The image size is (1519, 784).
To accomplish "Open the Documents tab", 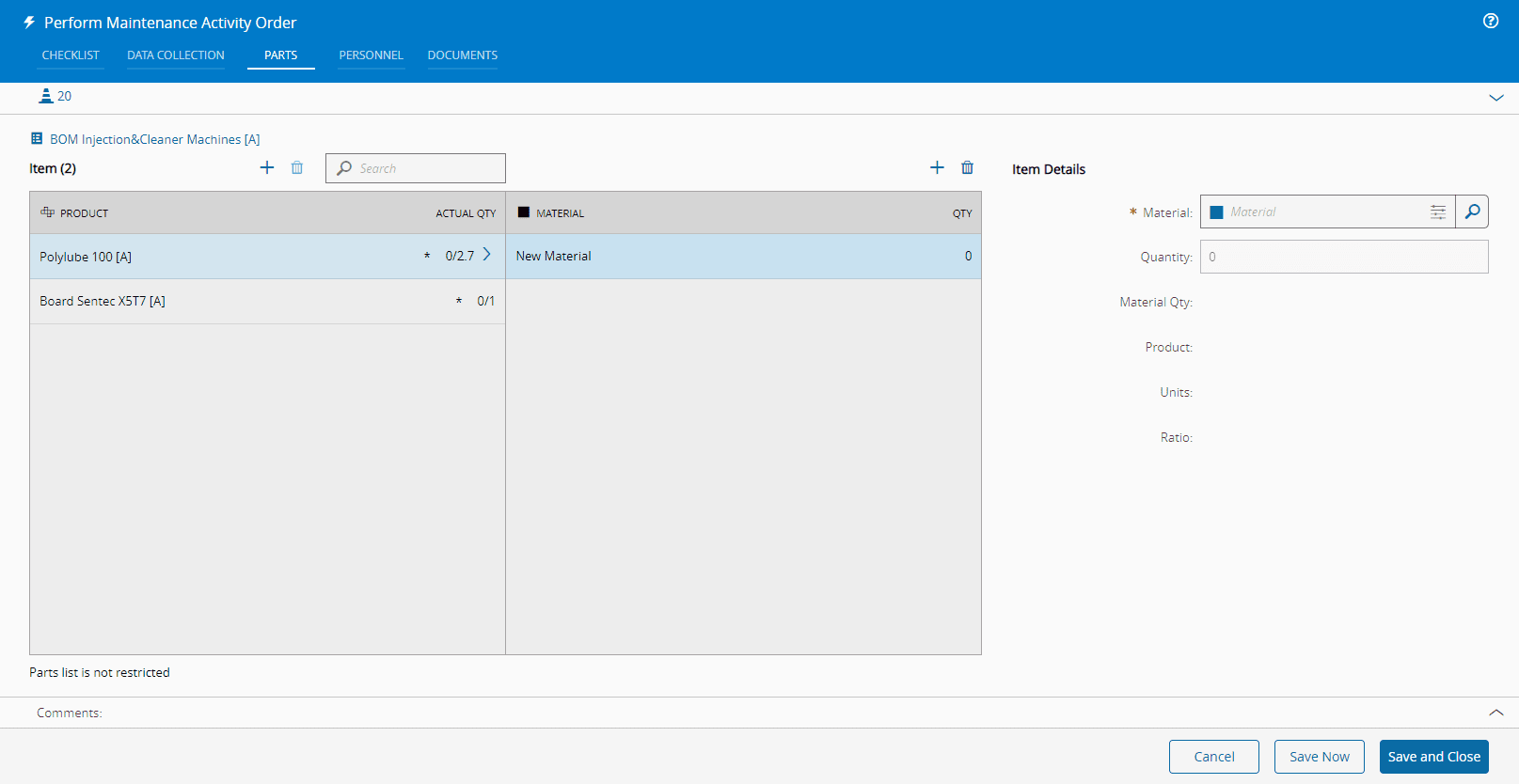I will click(463, 55).
